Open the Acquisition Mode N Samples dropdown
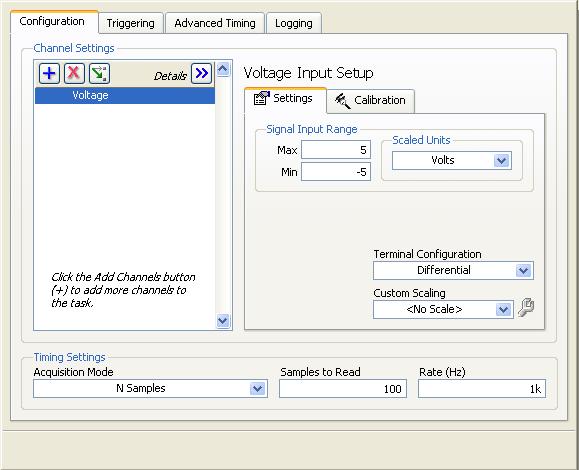The width and height of the screenshot is (579, 470). pos(150,389)
